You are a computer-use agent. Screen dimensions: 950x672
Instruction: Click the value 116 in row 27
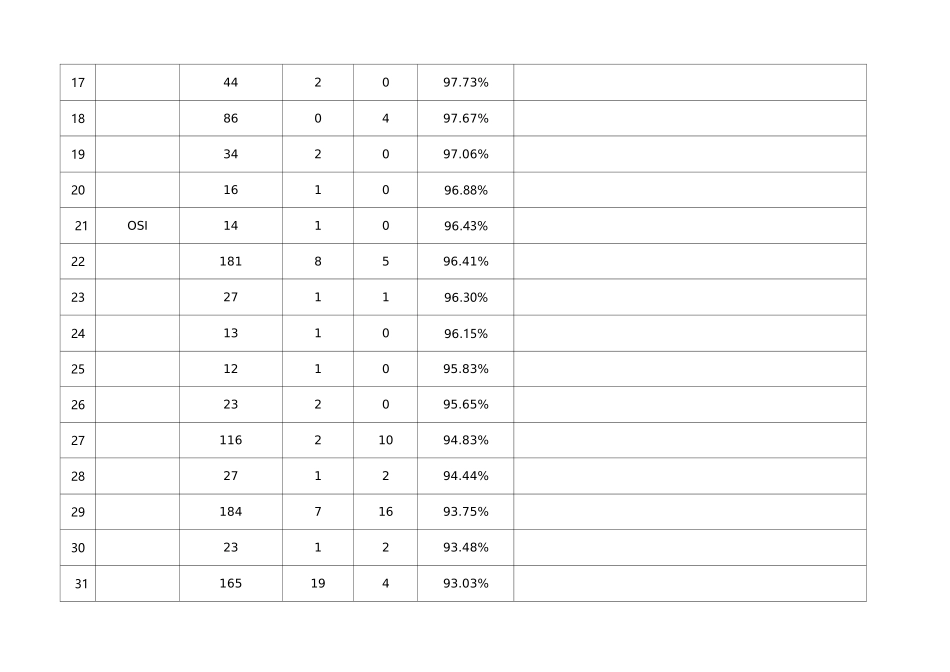coord(230,441)
